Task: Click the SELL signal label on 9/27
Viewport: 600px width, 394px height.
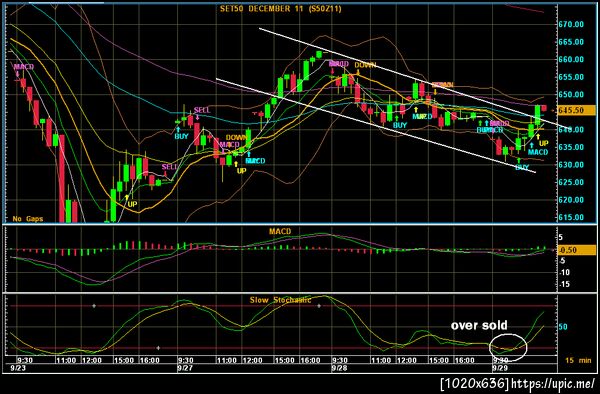Action: (x=202, y=110)
